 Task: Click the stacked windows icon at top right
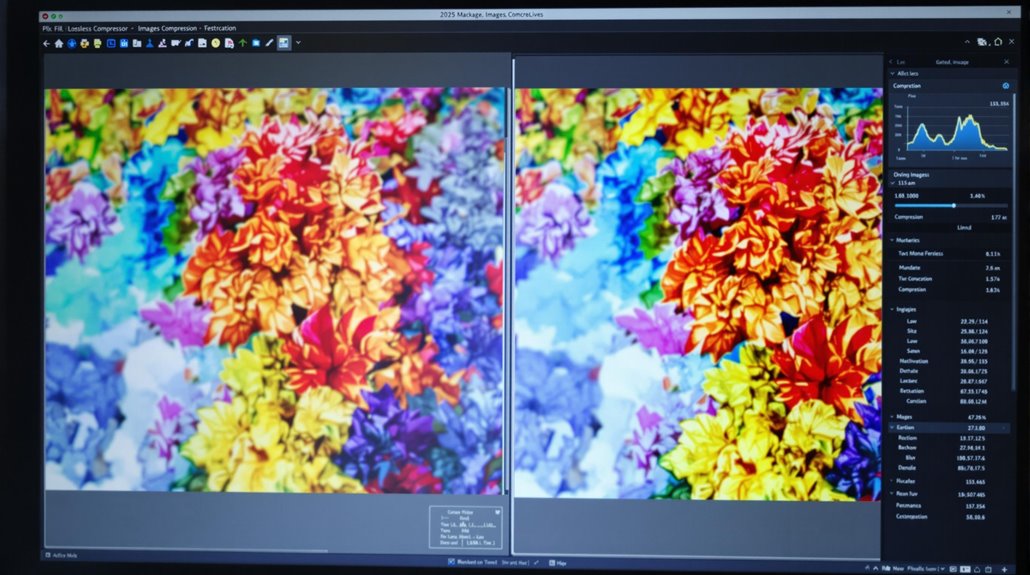click(x=982, y=42)
